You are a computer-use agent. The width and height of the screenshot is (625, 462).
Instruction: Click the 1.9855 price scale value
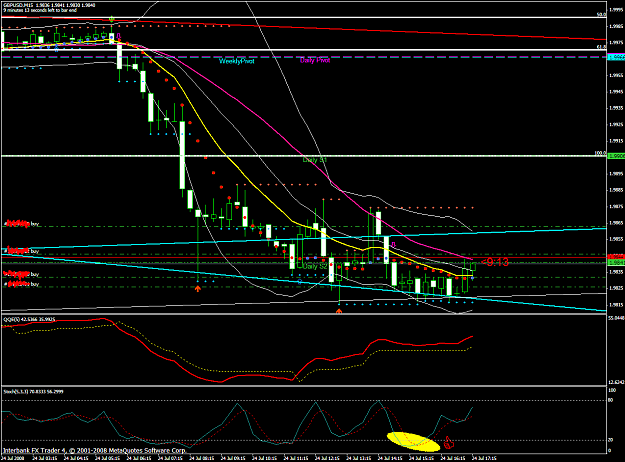616,239
